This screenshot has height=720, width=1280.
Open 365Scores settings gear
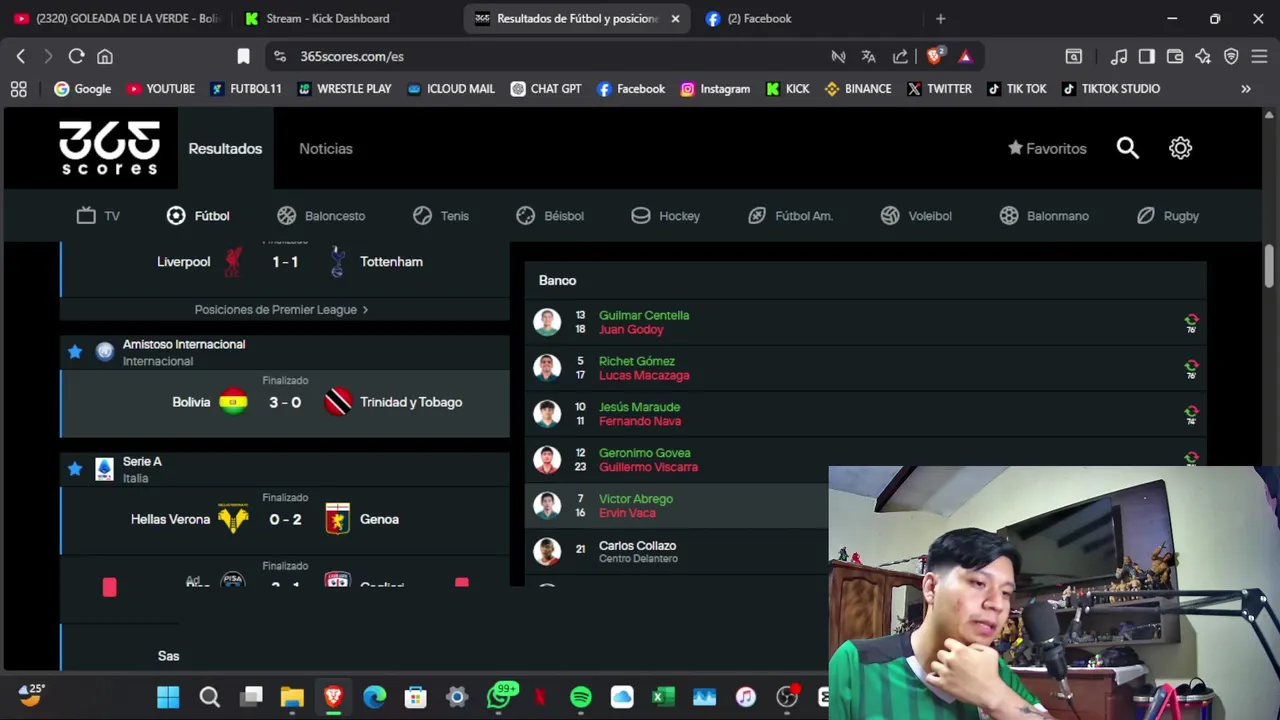point(1181,148)
